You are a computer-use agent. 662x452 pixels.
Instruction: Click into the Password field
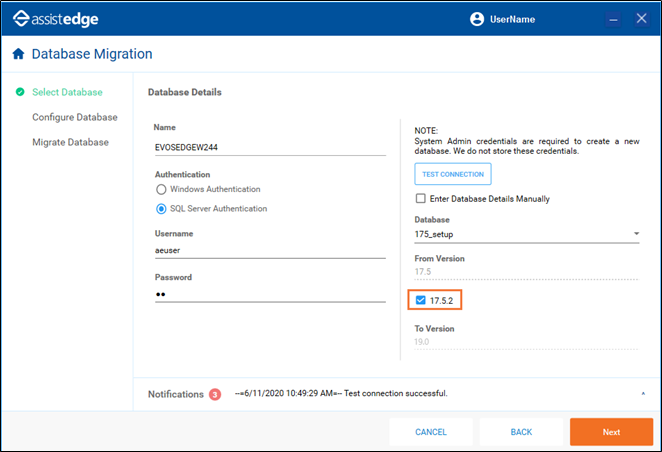click(x=270, y=296)
